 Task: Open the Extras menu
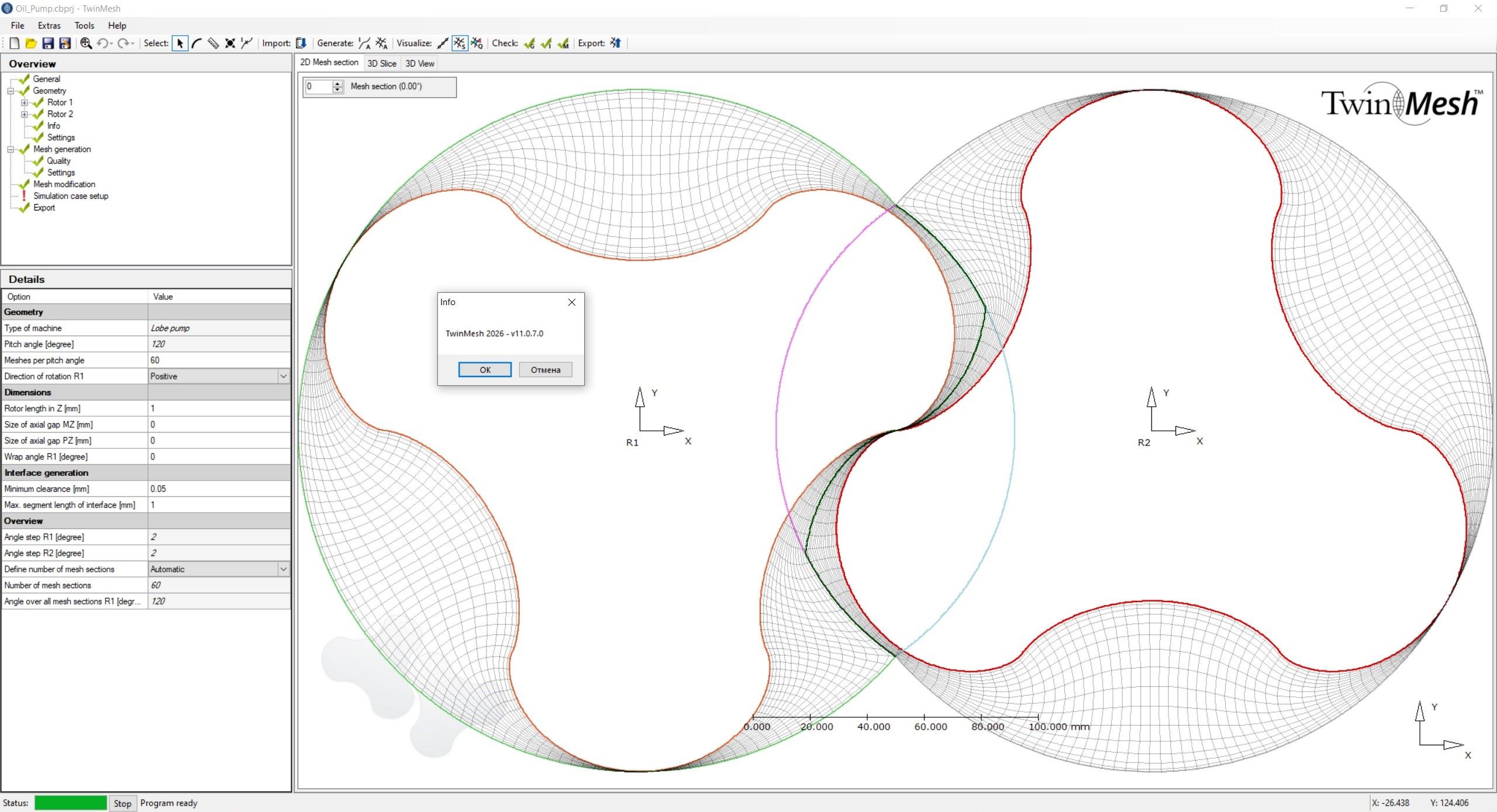[49, 26]
